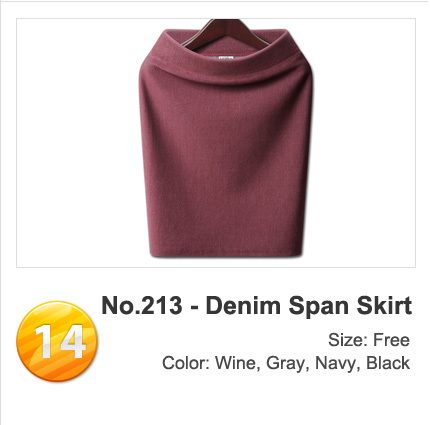Click the white space left of skirt photo
The image size is (430, 425).
[77, 143]
